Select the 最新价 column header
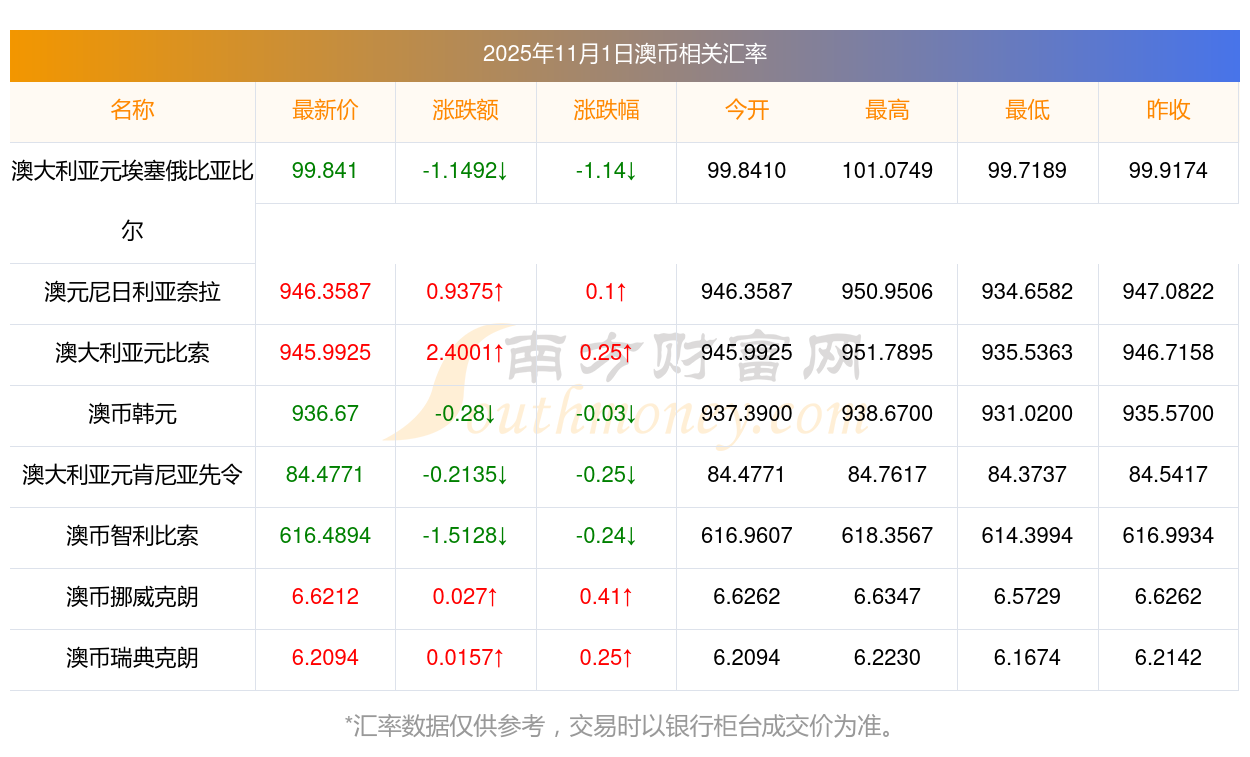1250x757 pixels. point(325,110)
